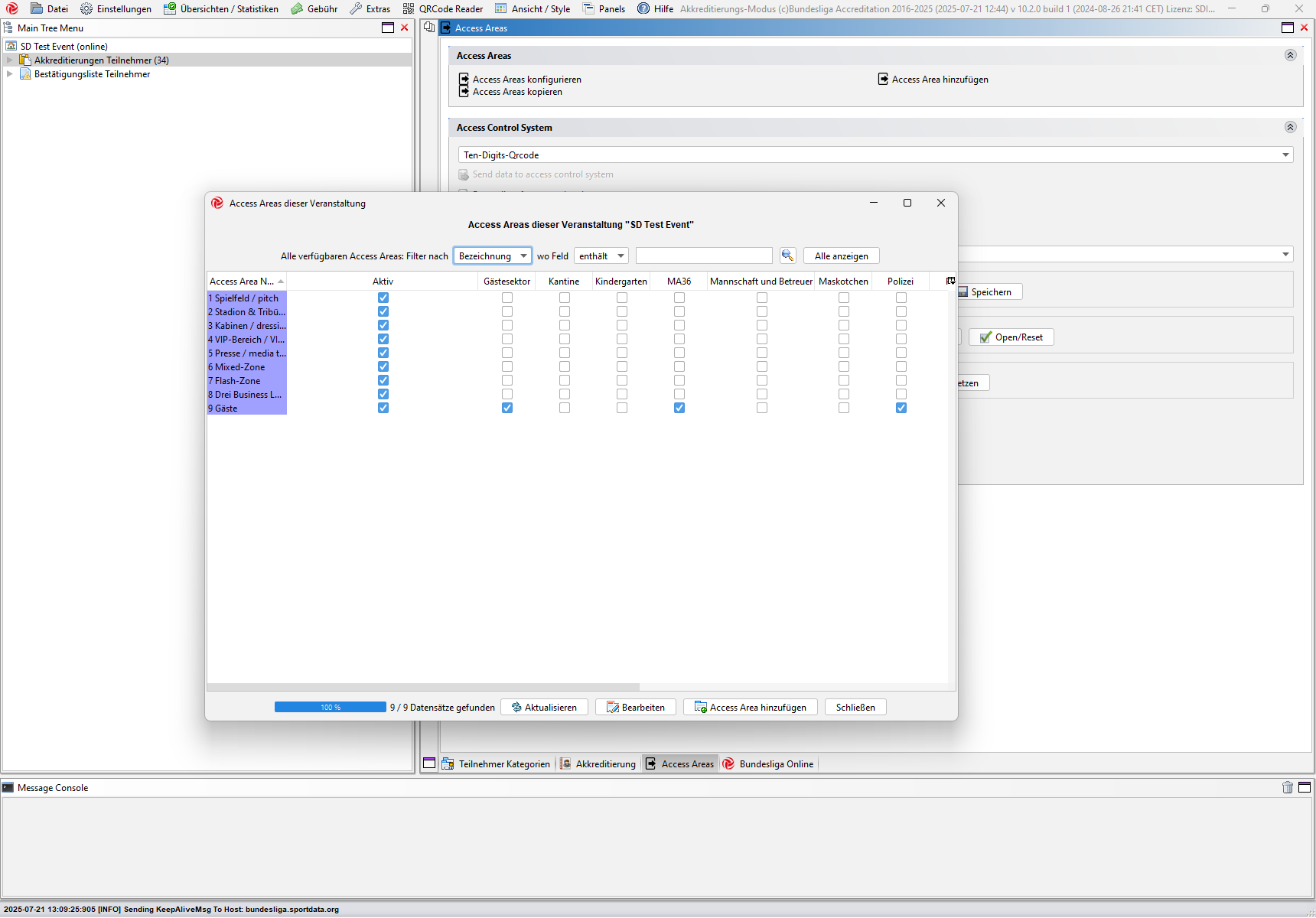The width and height of the screenshot is (1316, 918).
Task: Click the filter text input field
Action: (x=704, y=256)
